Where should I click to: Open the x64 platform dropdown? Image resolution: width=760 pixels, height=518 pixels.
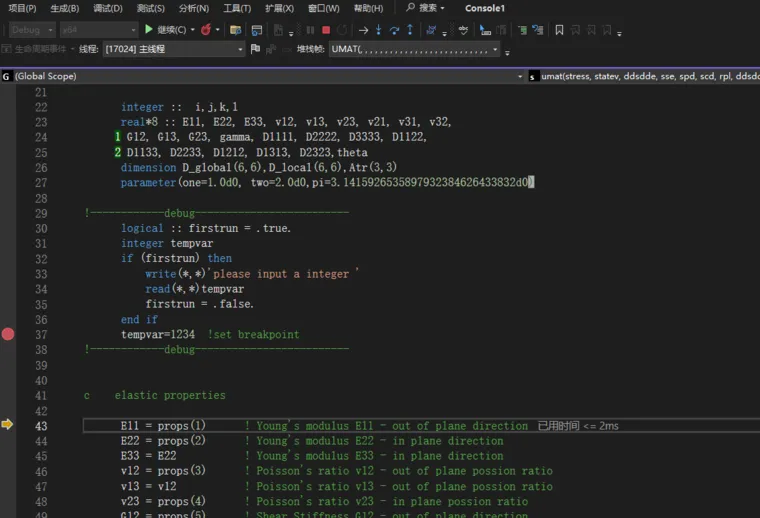[x=99, y=30]
